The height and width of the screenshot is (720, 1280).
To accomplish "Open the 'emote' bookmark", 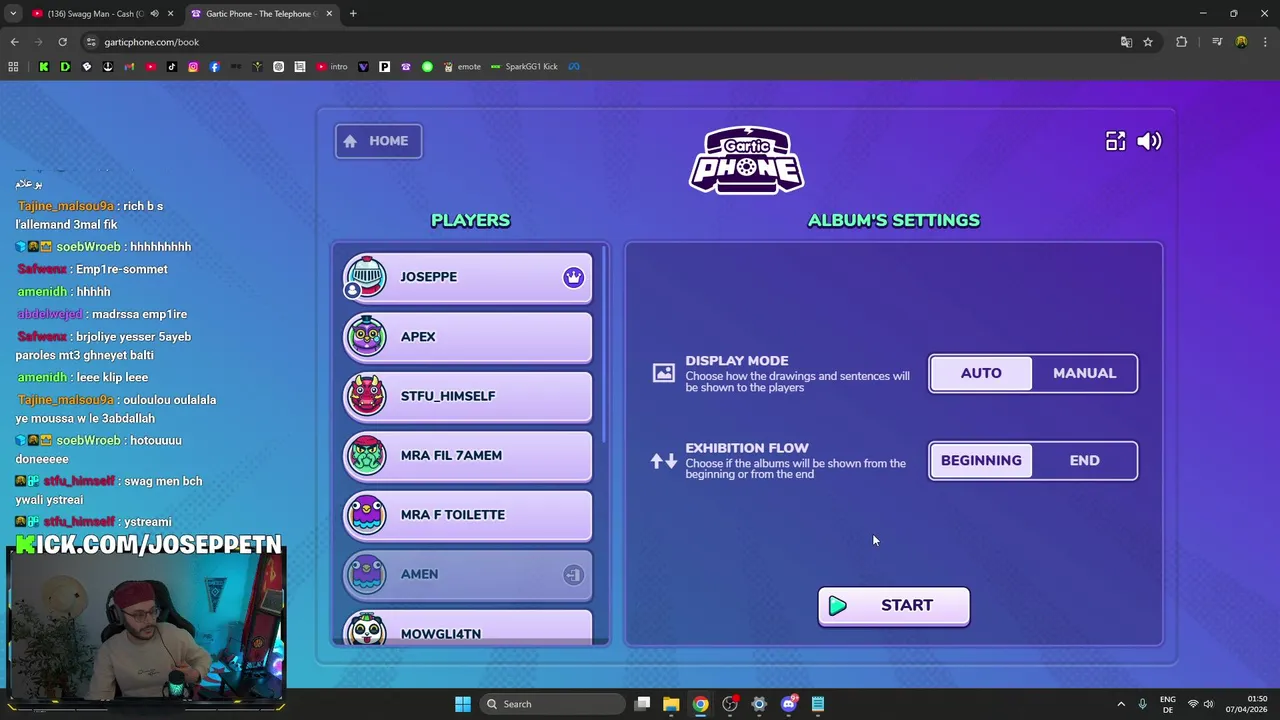I will 463,67.
